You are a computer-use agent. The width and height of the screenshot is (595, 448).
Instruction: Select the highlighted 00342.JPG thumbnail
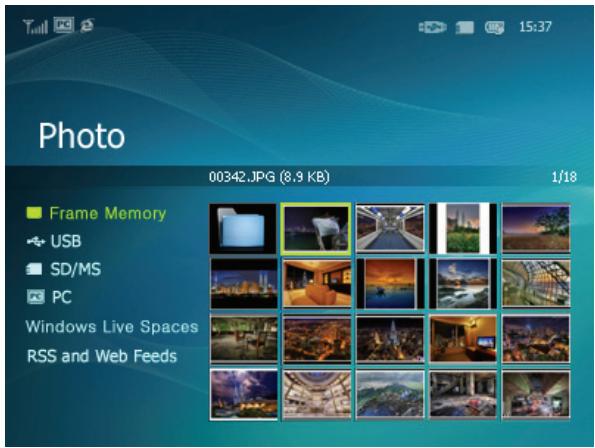316,229
